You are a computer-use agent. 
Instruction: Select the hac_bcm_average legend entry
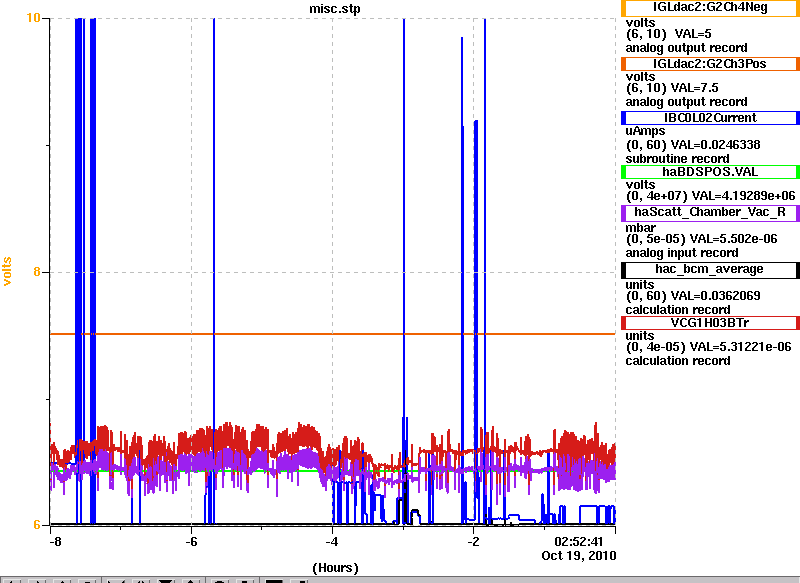[x=710, y=270]
